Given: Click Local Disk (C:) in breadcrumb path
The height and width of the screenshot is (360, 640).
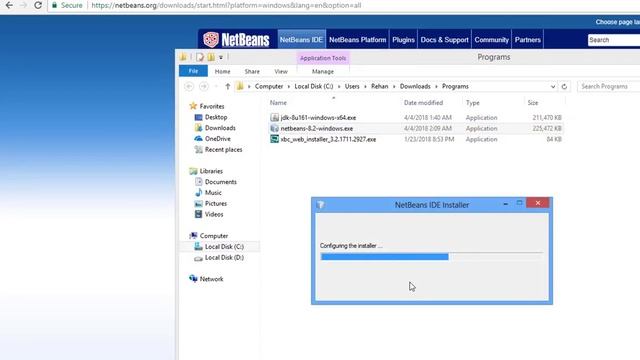Looking at the screenshot, I should (x=314, y=87).
